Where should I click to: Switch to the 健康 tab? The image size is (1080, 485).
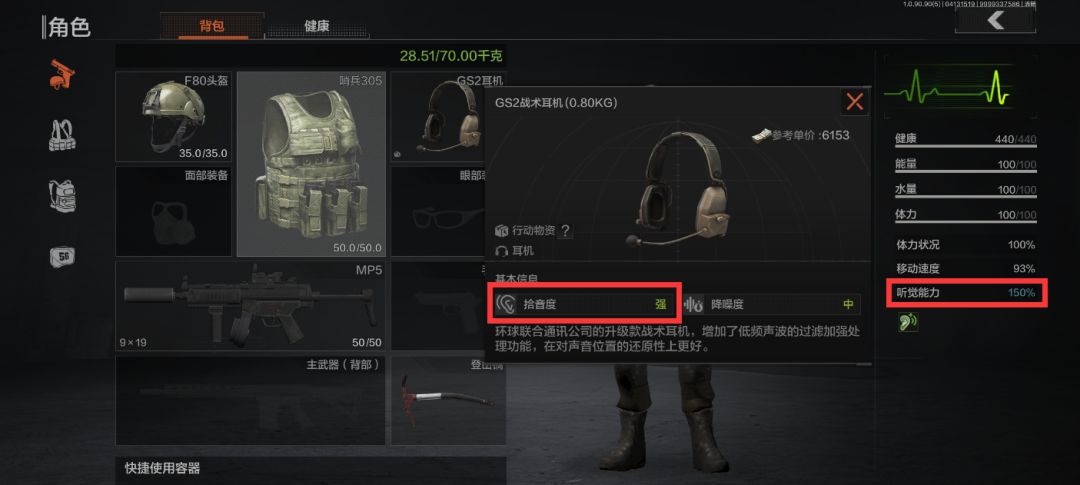(x=317, y=26)
